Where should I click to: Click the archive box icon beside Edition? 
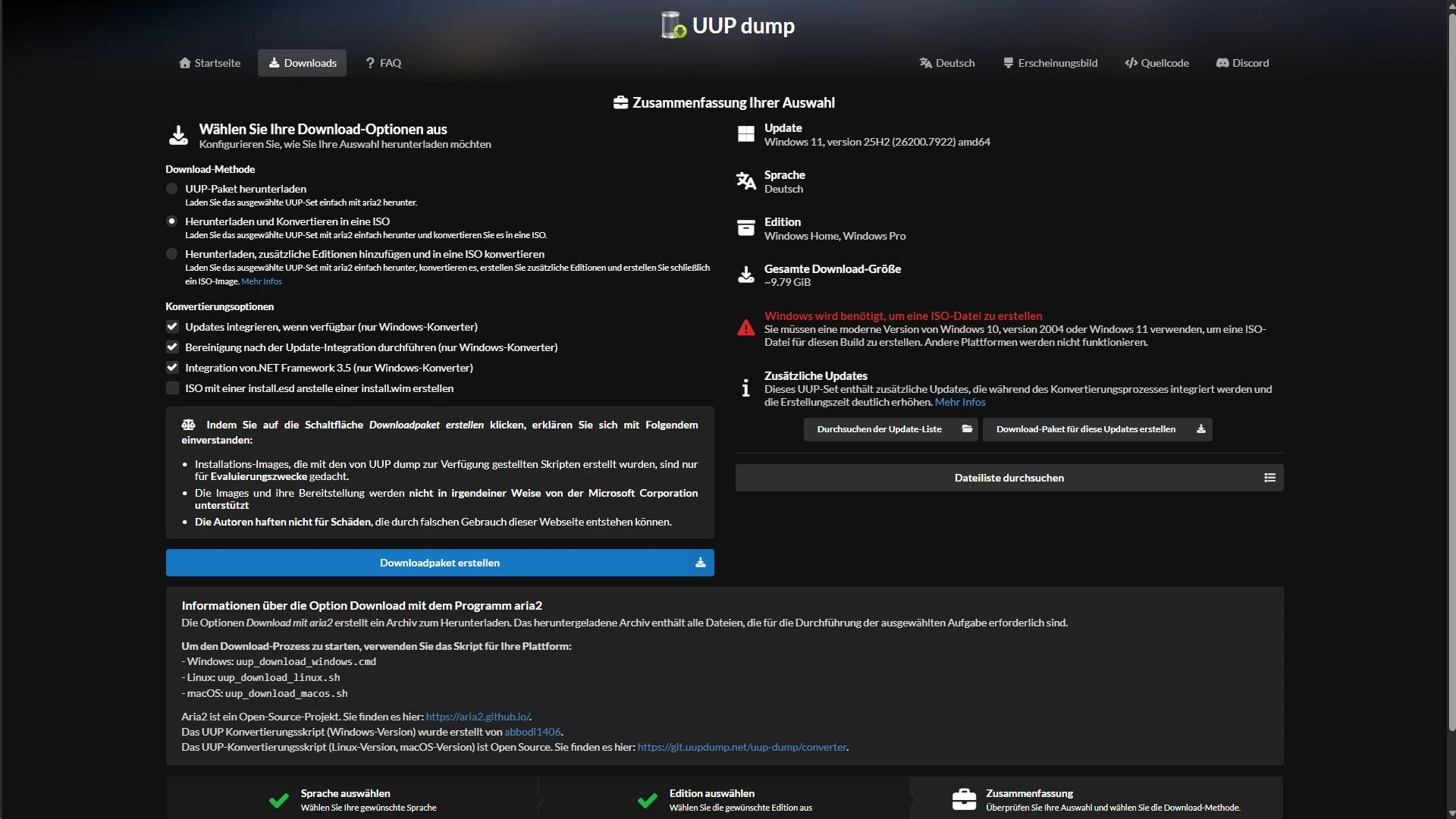746,228
